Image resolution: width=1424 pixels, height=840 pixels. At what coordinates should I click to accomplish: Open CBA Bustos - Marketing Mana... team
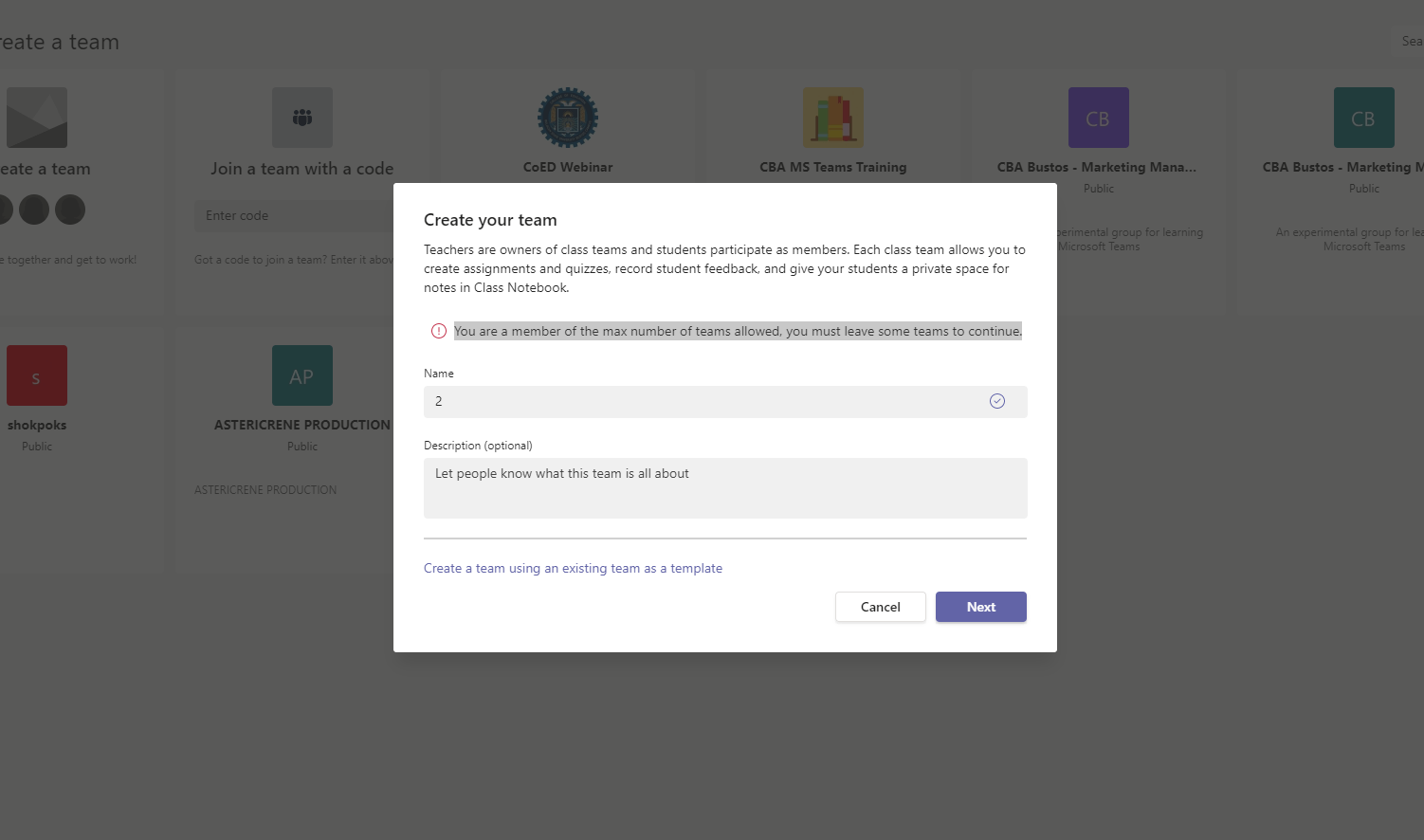coord(1097,167)
